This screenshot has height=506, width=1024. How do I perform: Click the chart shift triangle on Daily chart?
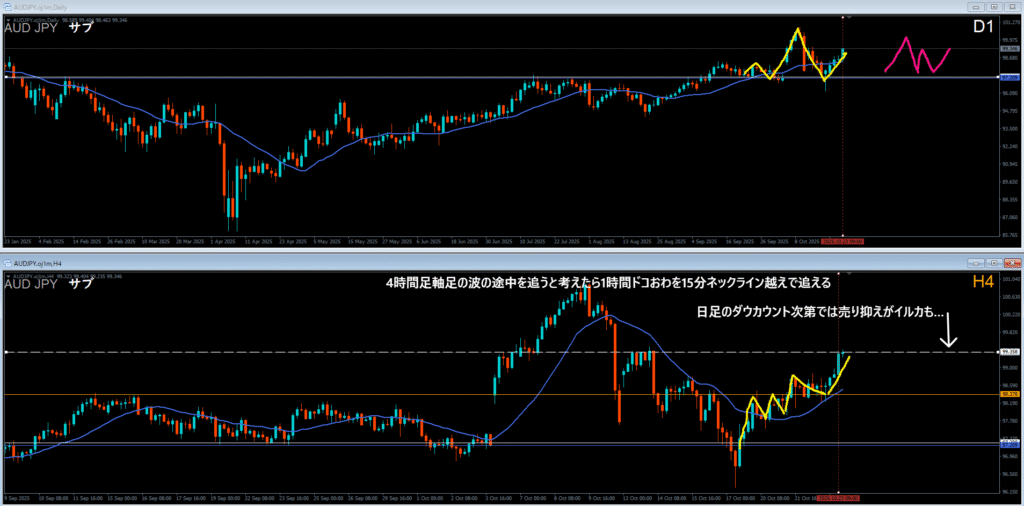[x=848, y=16]
